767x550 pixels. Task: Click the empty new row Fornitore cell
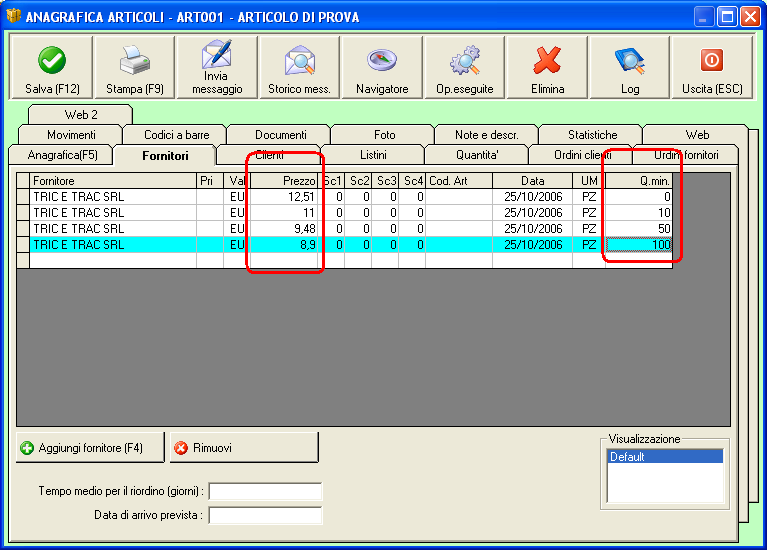(x=113, y=260)
